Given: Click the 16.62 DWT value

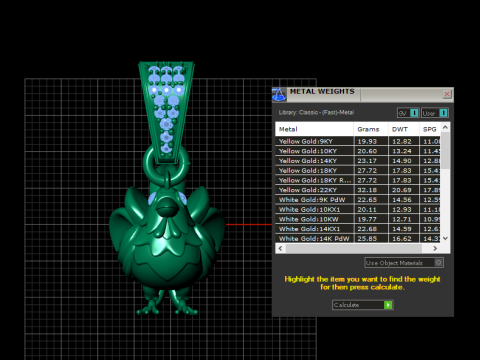Looking at the screenshot, I should [402, 239].
